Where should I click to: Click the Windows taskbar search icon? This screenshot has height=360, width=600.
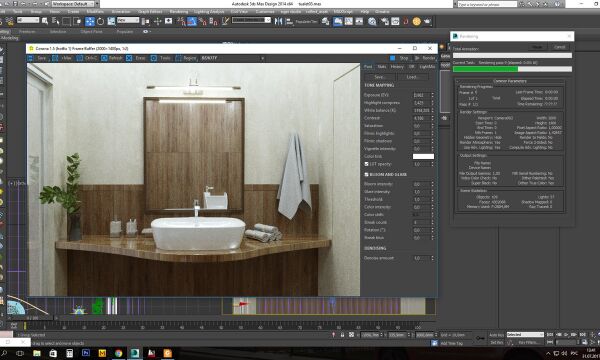pos(5,353)
